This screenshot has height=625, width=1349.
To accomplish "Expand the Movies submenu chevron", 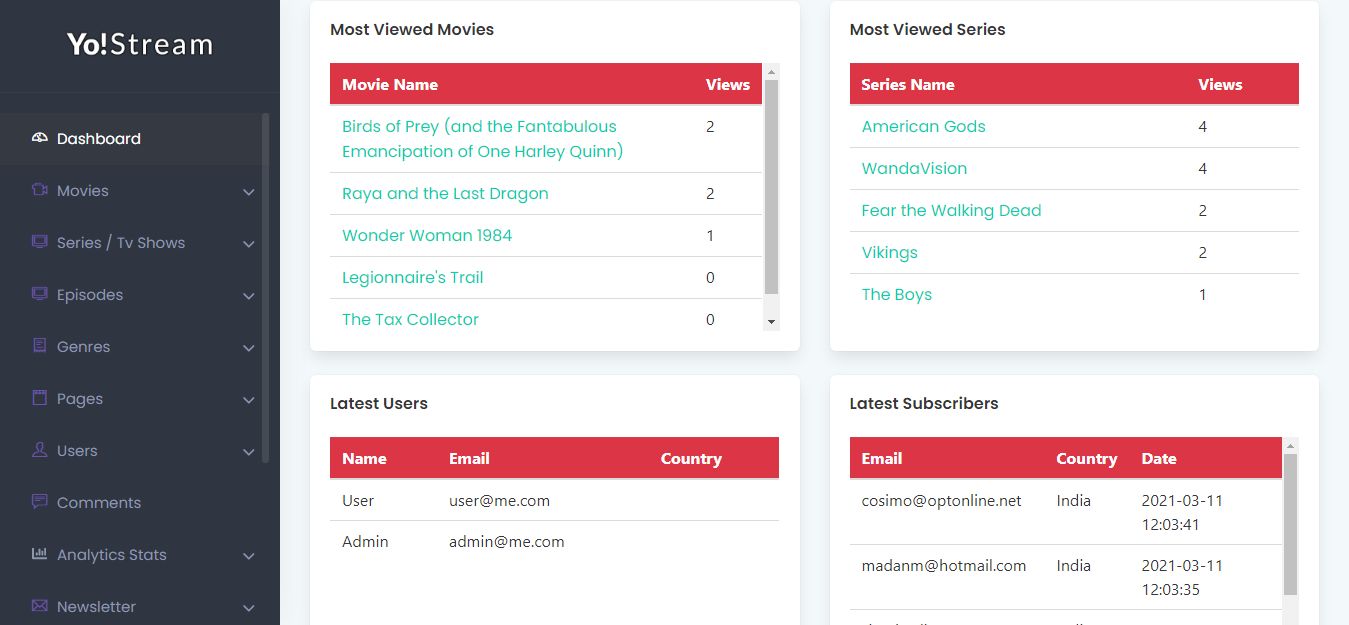I will (x=249, y=192).
